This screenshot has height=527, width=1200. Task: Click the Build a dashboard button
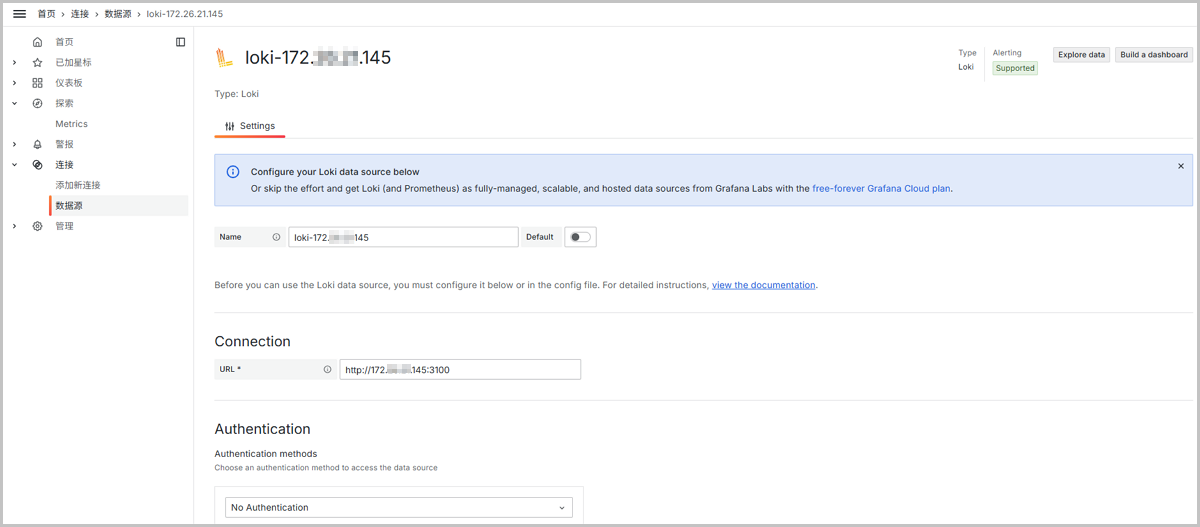point(1153,55)
